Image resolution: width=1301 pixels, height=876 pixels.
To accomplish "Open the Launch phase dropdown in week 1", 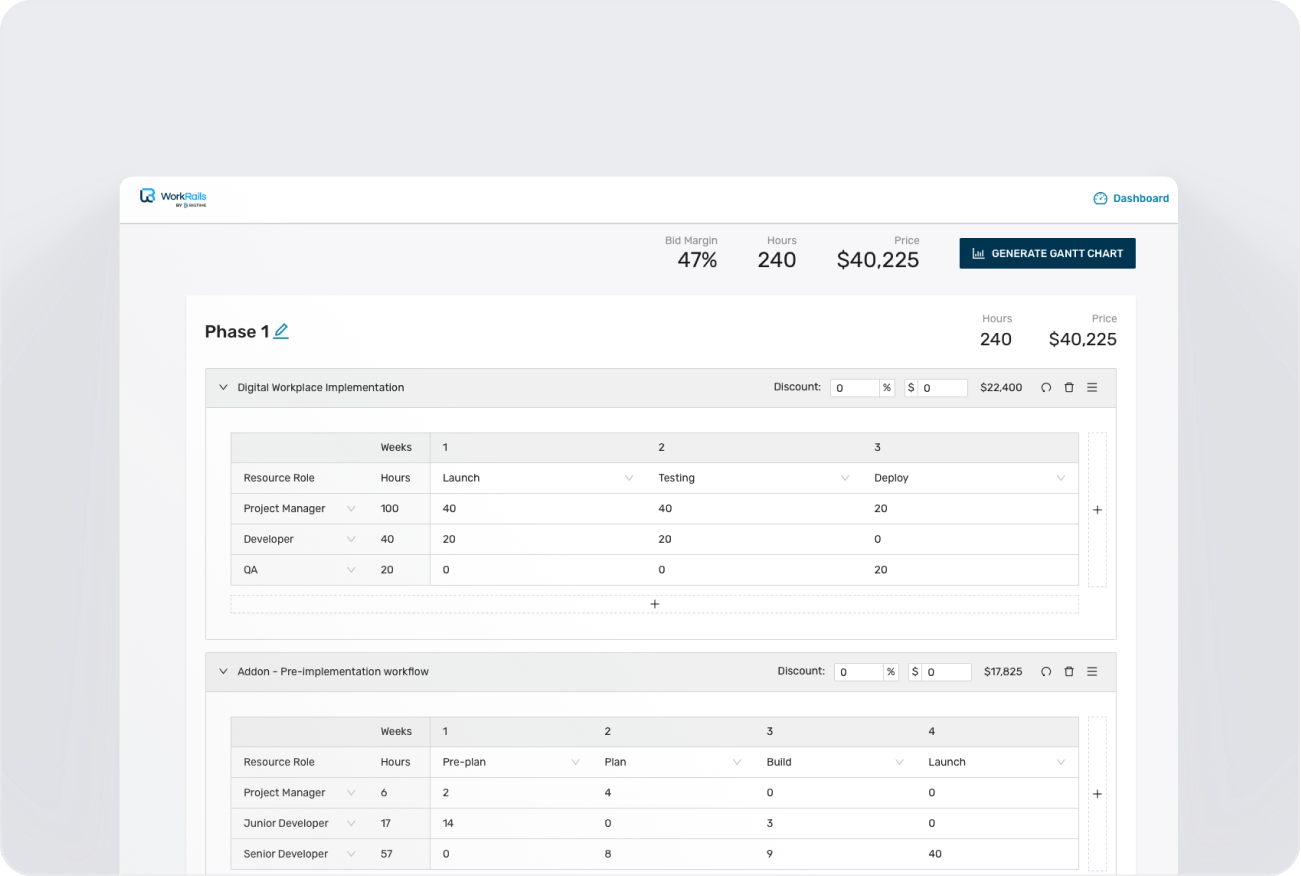I will click(538, 478).
